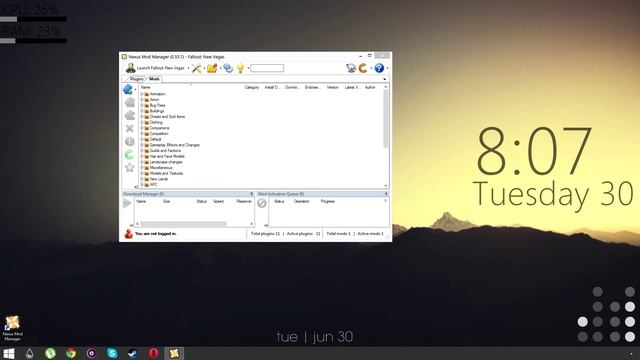Select the New Lands row

[x=159, y=179]
